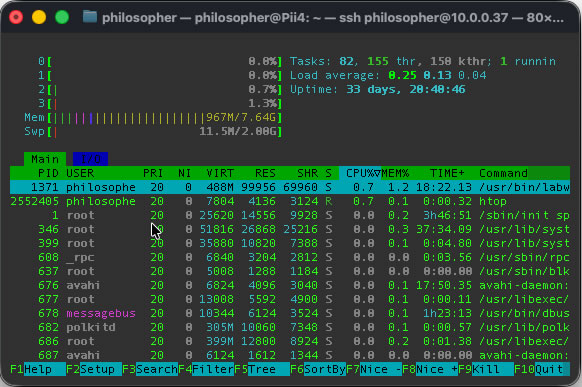Sort by the SHR column header

click(x=307, y=173)
